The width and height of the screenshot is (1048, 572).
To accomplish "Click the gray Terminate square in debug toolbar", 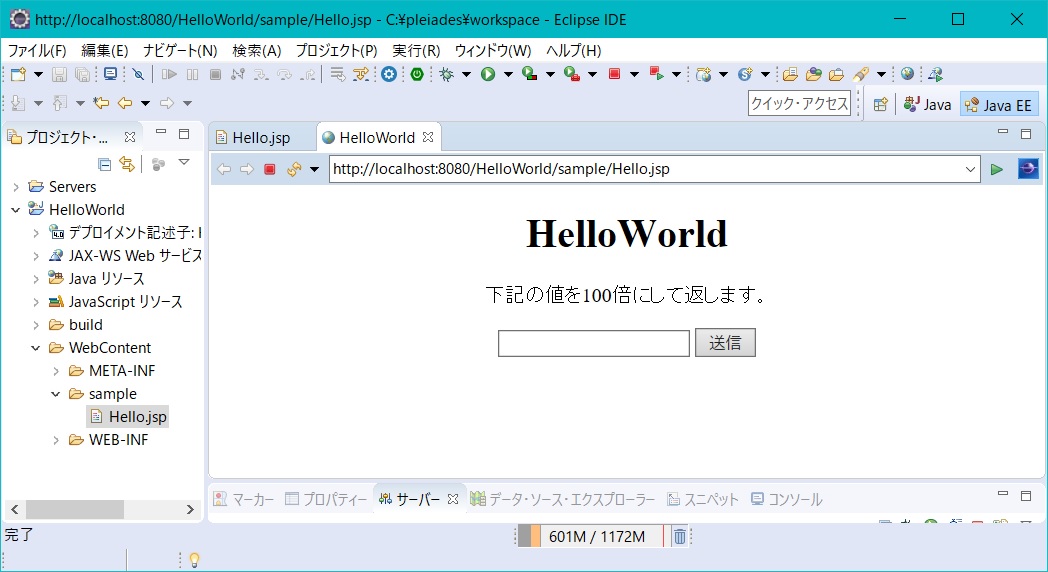I will click(x=215, y=74).
